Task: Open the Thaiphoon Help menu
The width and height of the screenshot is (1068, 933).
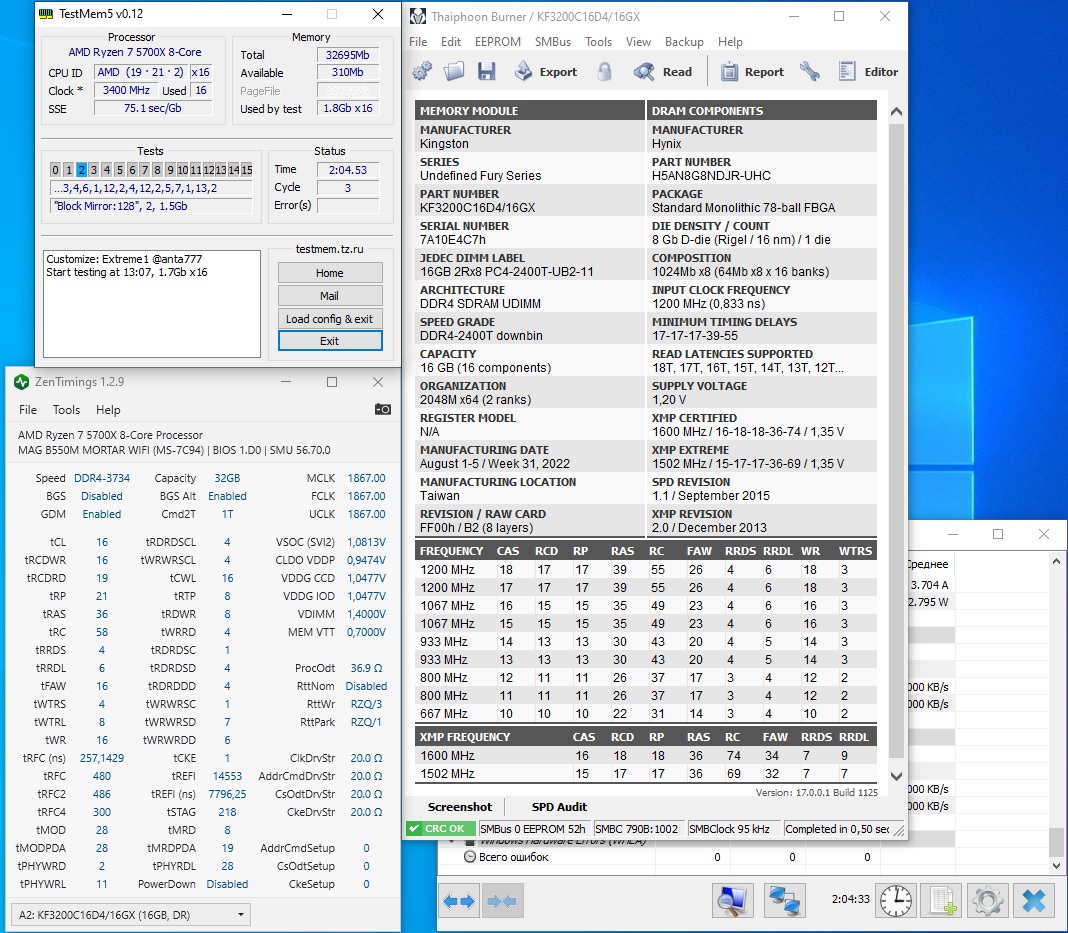Action: [730, 42]
